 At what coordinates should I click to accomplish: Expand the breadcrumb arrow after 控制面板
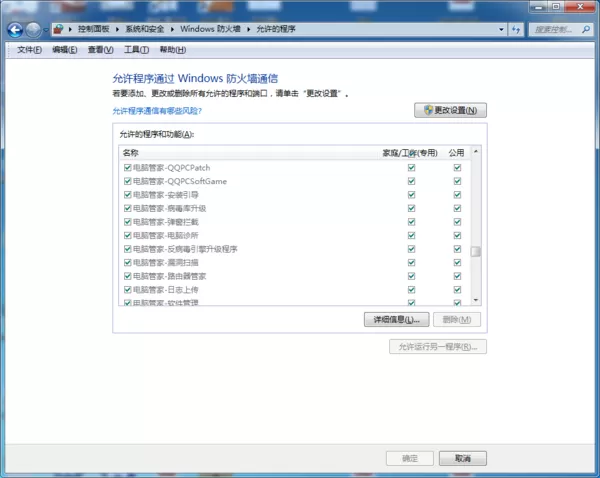117,29
